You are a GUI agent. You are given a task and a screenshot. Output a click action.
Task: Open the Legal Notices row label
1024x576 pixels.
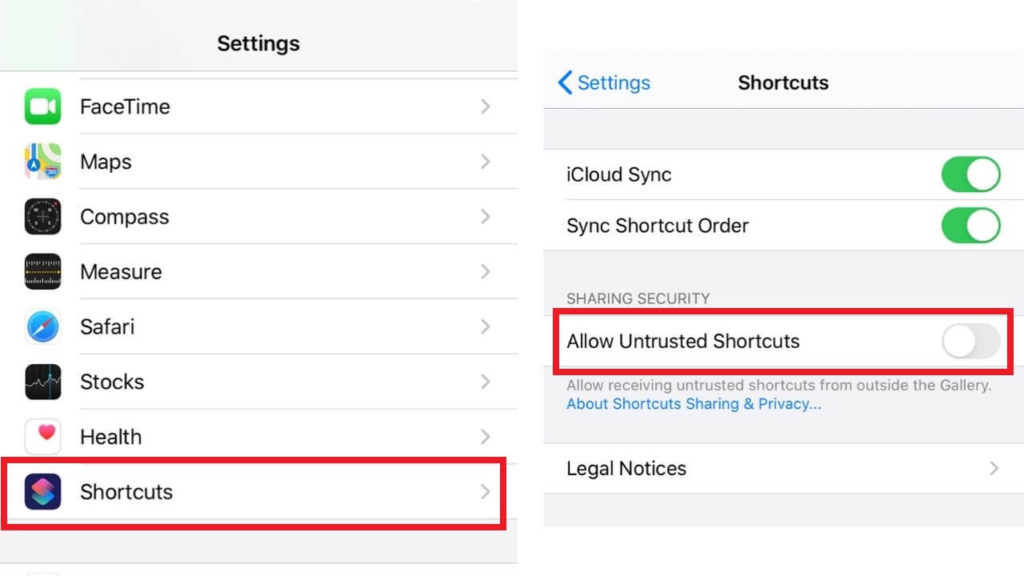pos(626,468)
